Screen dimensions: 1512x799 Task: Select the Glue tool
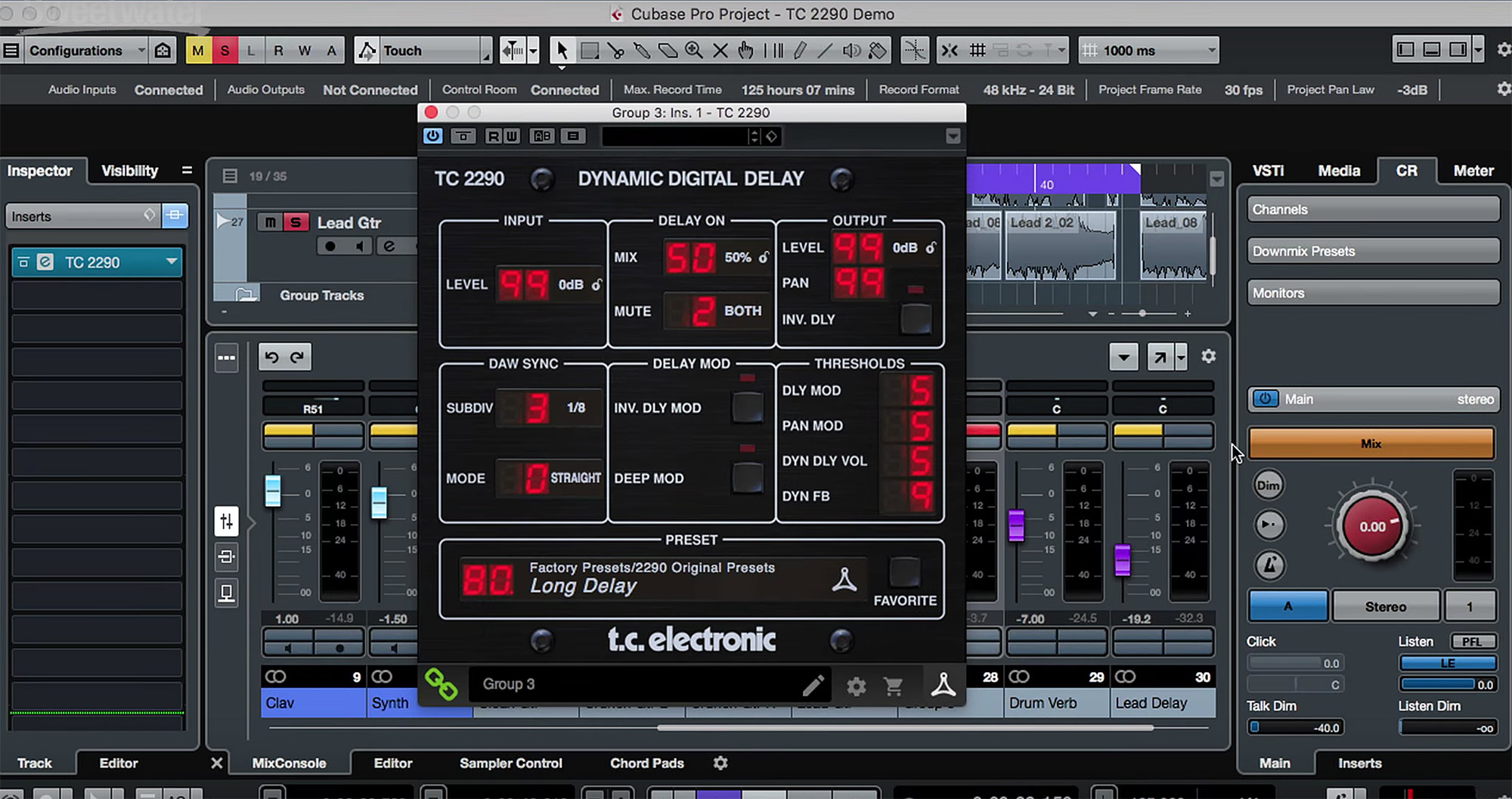[642, 51]
